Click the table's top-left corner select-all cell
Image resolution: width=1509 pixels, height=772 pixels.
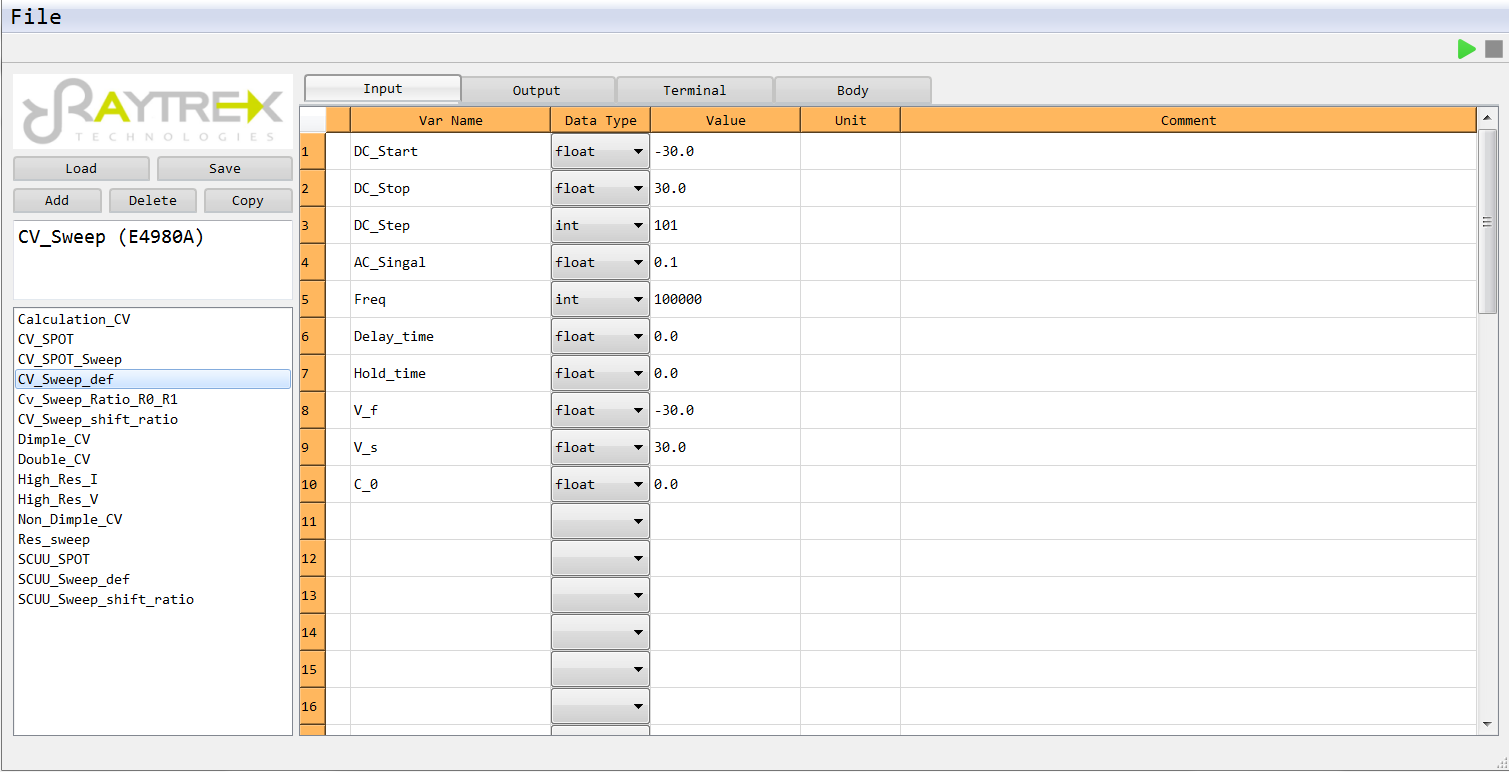pyautogui.click(x=312, y=120)
